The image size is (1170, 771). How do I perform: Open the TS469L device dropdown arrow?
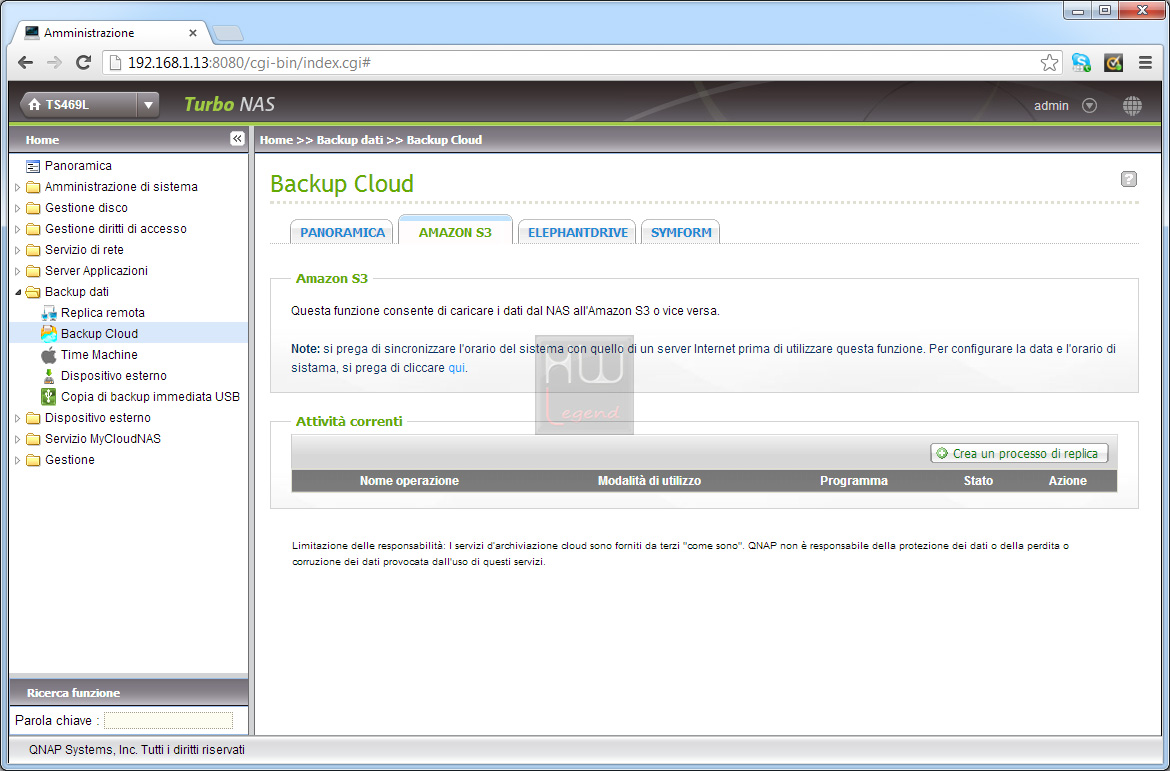coord(148,105)
